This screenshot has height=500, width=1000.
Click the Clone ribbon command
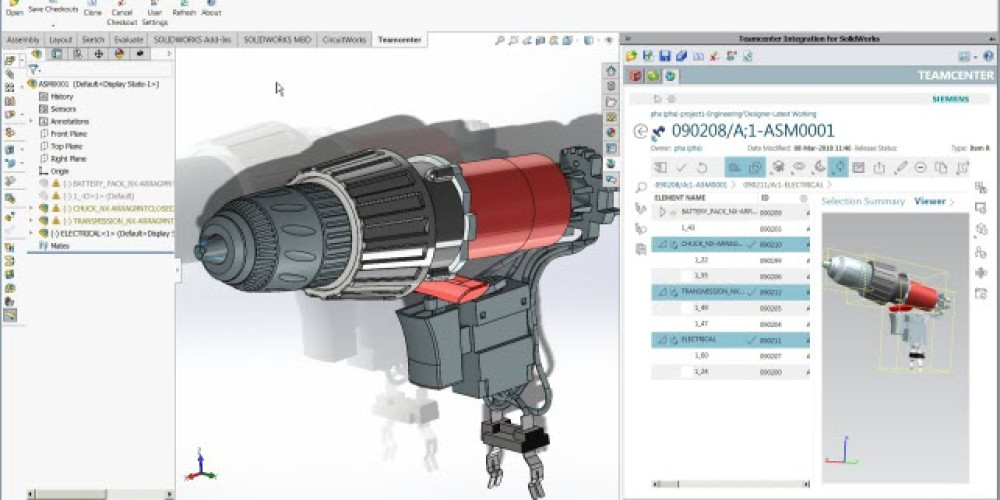(x=92, y=9)
